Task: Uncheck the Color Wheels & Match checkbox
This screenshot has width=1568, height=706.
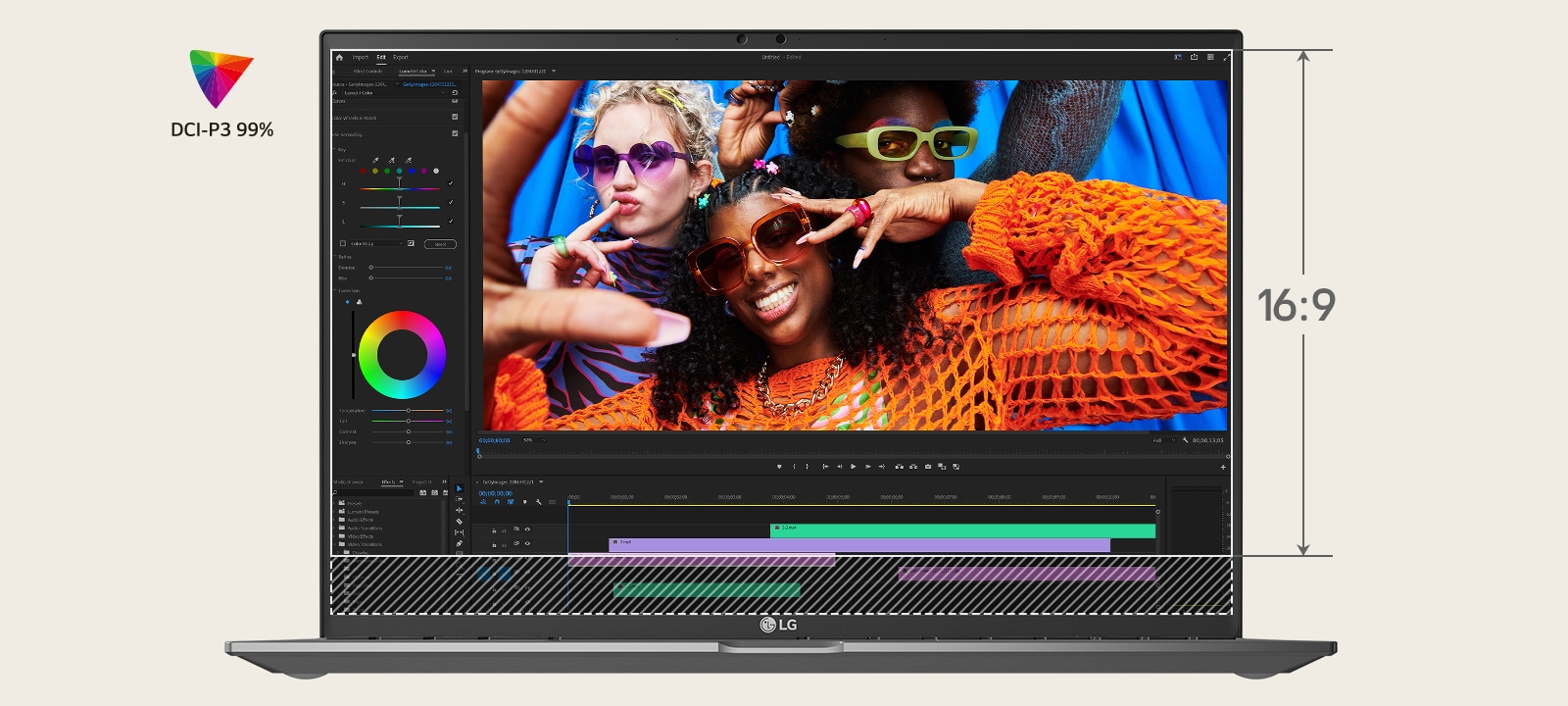Action: tap(455, 118)
